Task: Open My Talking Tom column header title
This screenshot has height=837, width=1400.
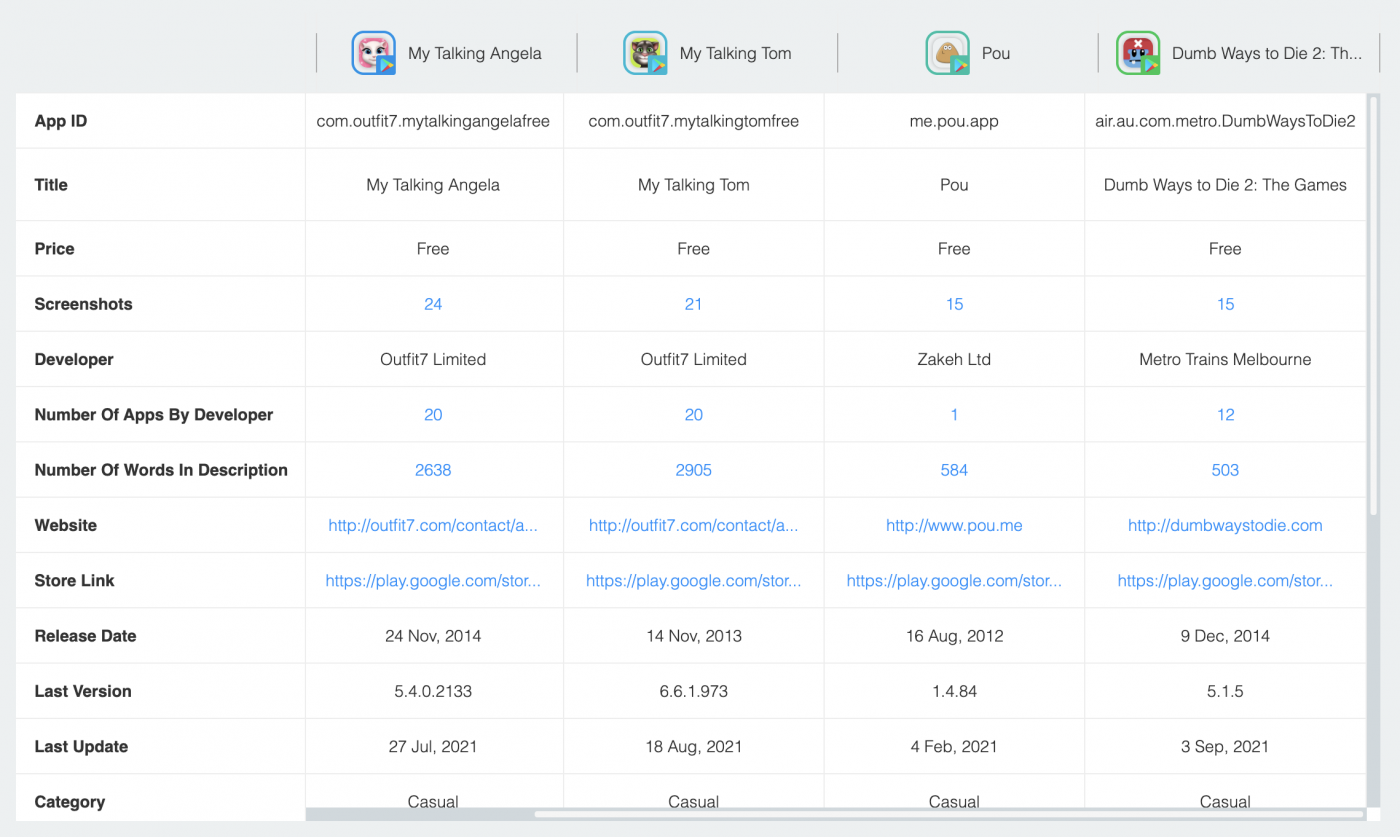Action: [x=735, y=54]
